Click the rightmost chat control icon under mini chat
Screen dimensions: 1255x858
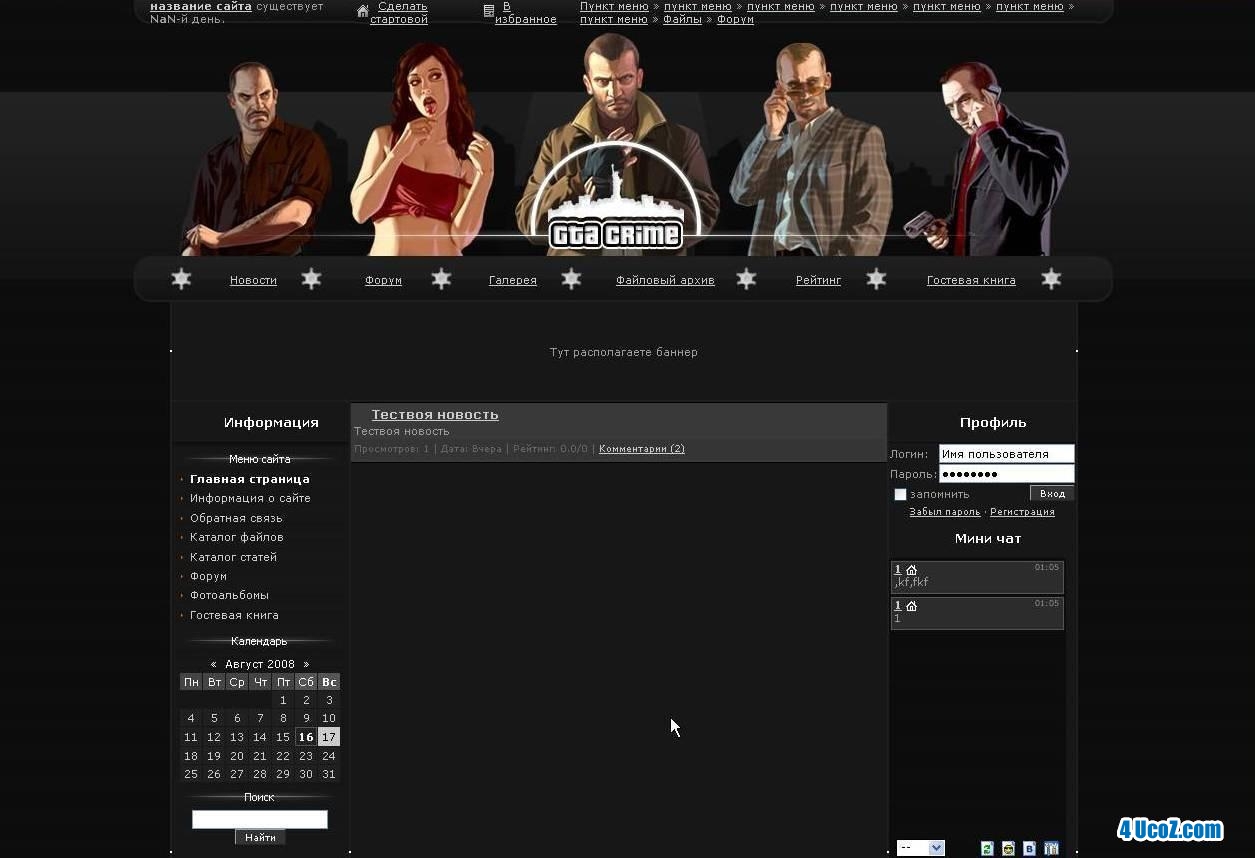[x=1051, y=848]
